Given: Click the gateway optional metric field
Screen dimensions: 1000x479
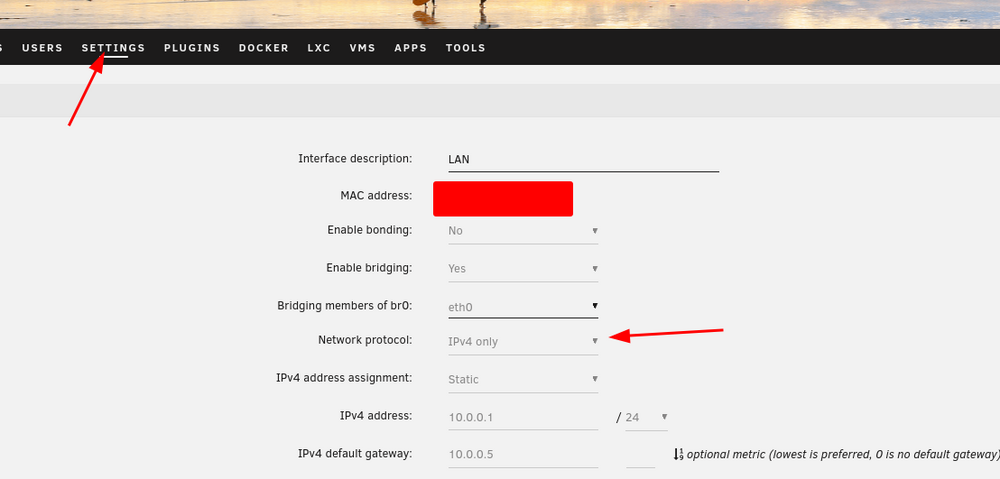Looking at the screenshot, I should [x=640, y=456].
